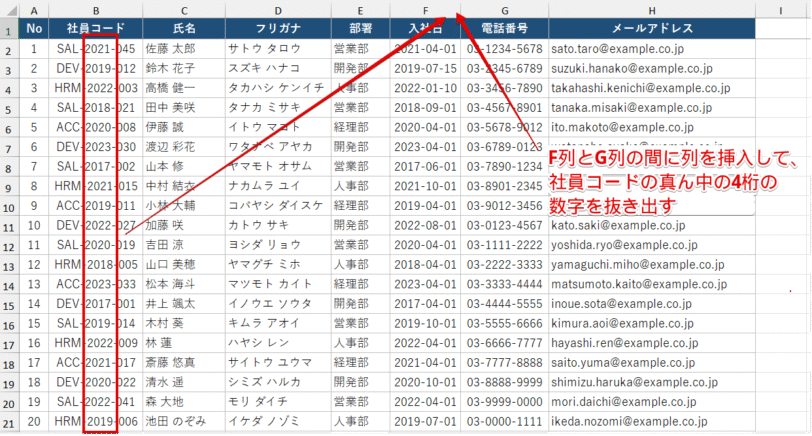Select cell containing 田中 美咲
Screen dimensions: 812x436
tap(184, 108)
